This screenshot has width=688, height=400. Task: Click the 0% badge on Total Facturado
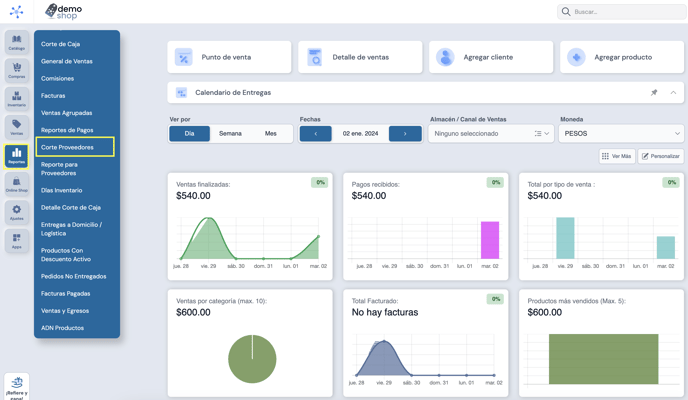495,299
